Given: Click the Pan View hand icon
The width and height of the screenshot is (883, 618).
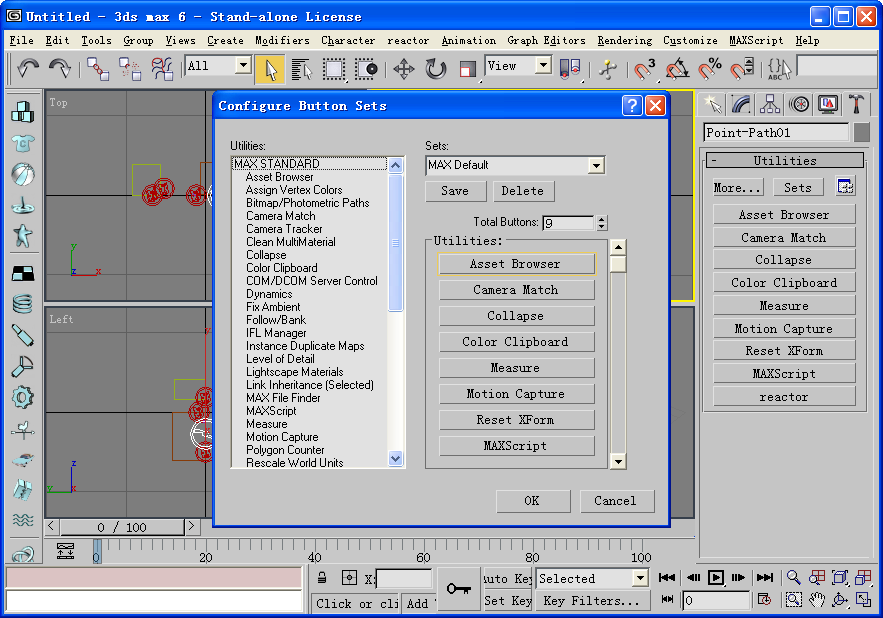Looking at the screenshot, I should click(x=817, y=600).
